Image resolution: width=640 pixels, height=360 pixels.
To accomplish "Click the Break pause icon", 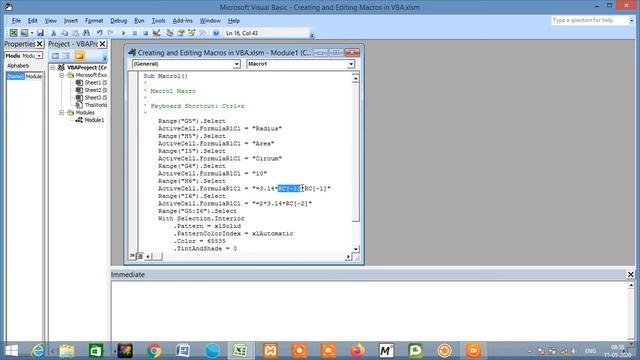I will pos(135,33).
